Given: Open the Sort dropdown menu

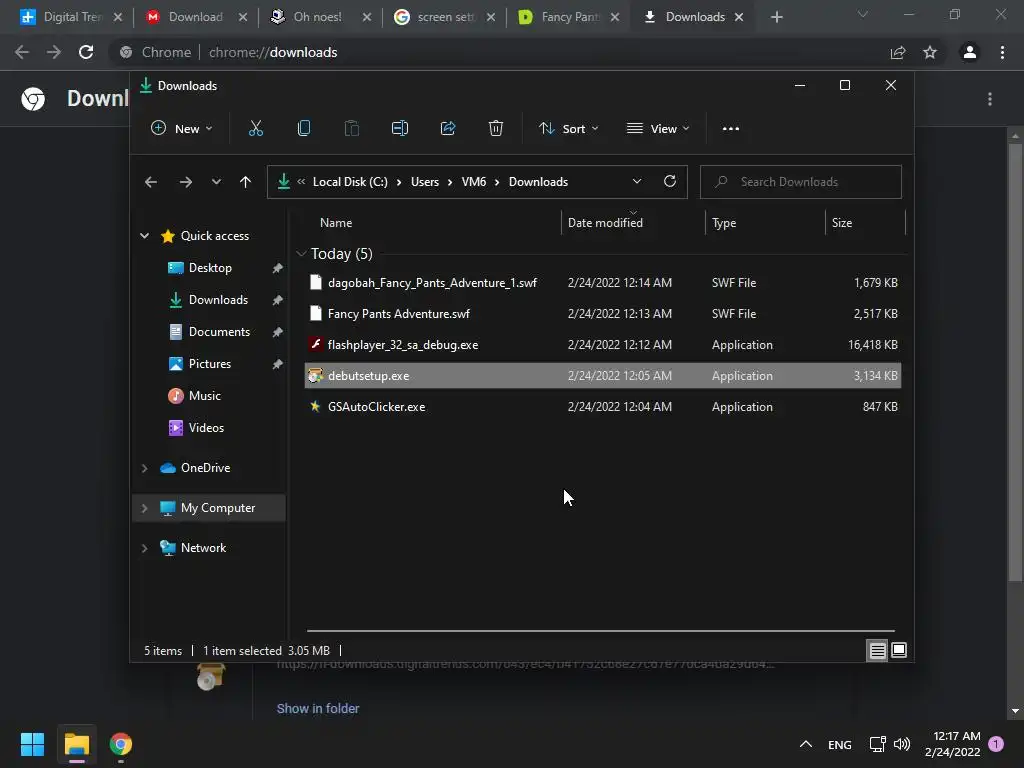Looking at the screenshot, I should 568,129.
